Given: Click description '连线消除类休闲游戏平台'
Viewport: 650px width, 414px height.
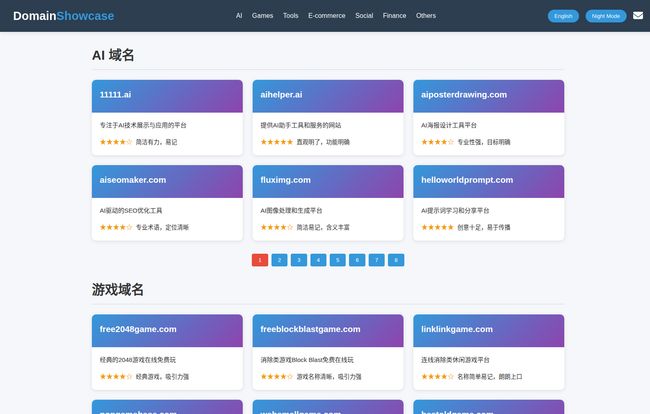Looking at the screenshot, I should [x=455, y=360].
